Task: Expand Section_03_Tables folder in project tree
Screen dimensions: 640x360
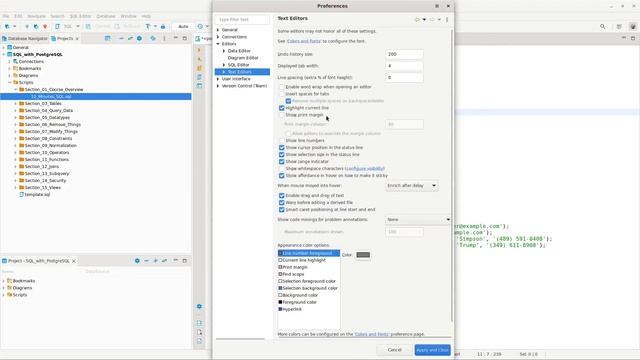Action: [x=16, y=104]
